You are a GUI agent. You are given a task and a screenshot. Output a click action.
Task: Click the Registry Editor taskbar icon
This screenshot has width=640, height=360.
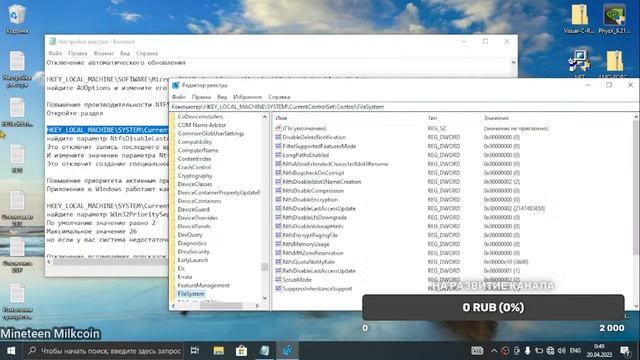(x=287, y=351)
